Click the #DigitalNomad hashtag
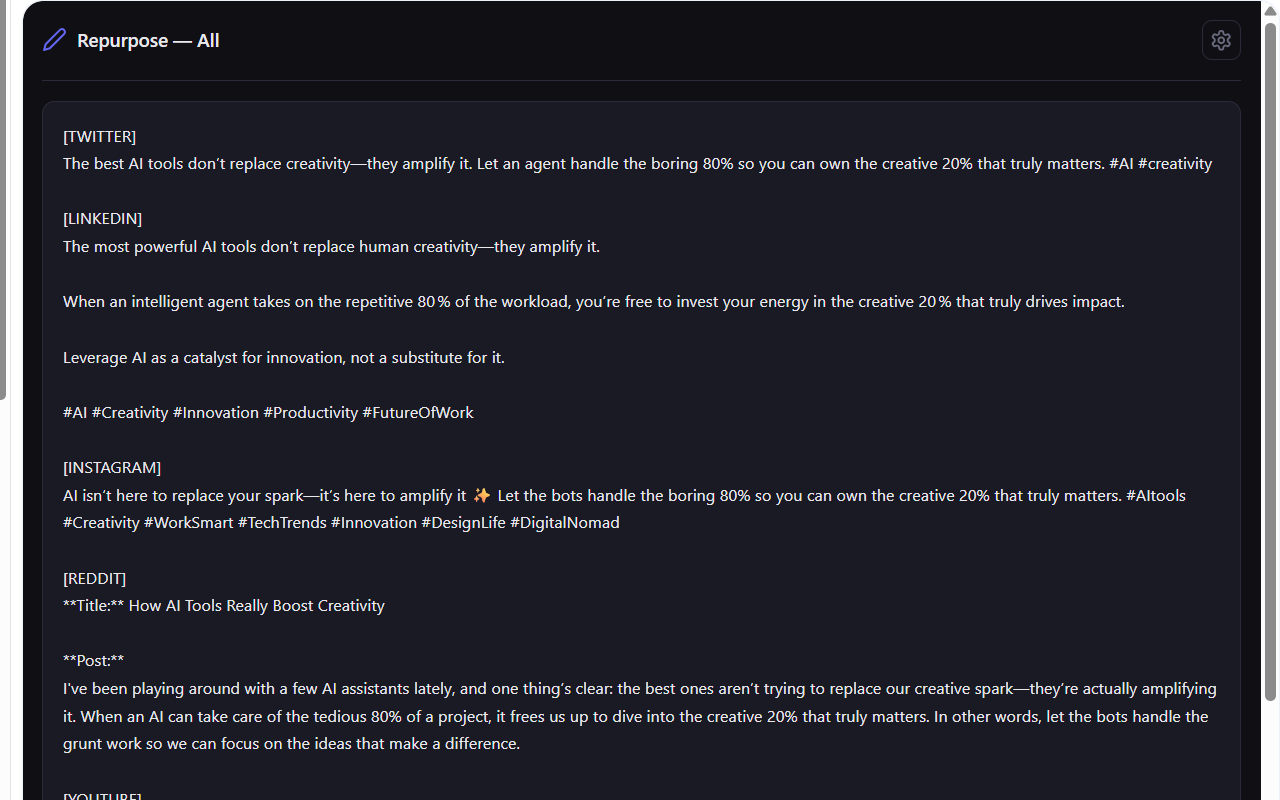Image resolution: width=1280 pixels, height=800 pixels. click(565, 522)
